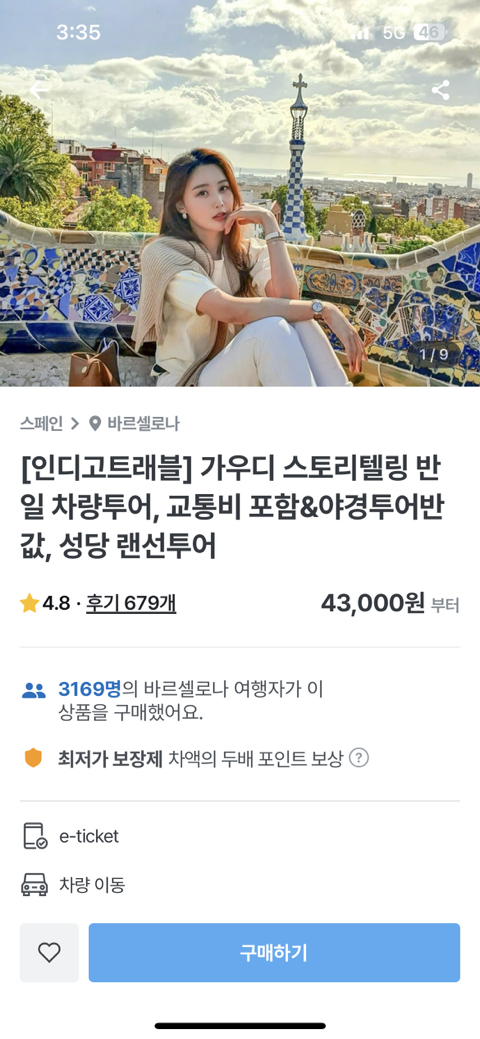Image resolution: width=480 pixels, height=1039 pixels.
Task: Tap the car 차량 이동 icon
Action: point(34,885)
